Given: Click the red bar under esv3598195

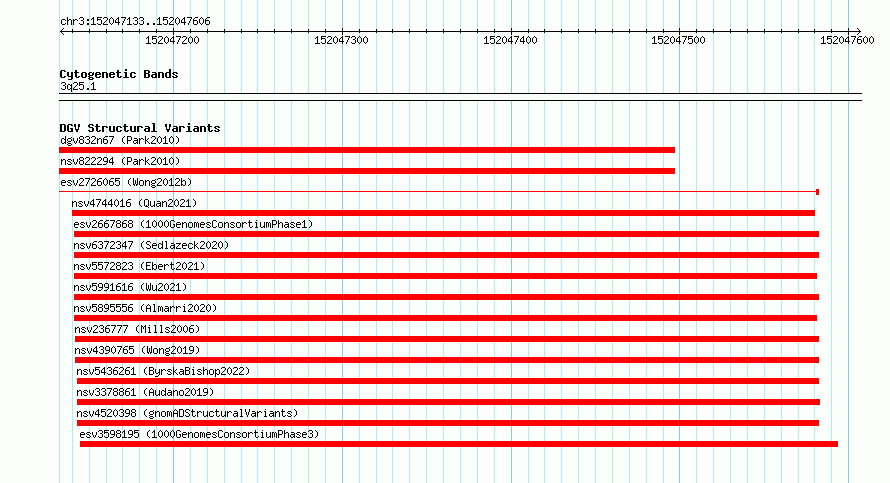Looking at the screenshot, I should (459, 444).
